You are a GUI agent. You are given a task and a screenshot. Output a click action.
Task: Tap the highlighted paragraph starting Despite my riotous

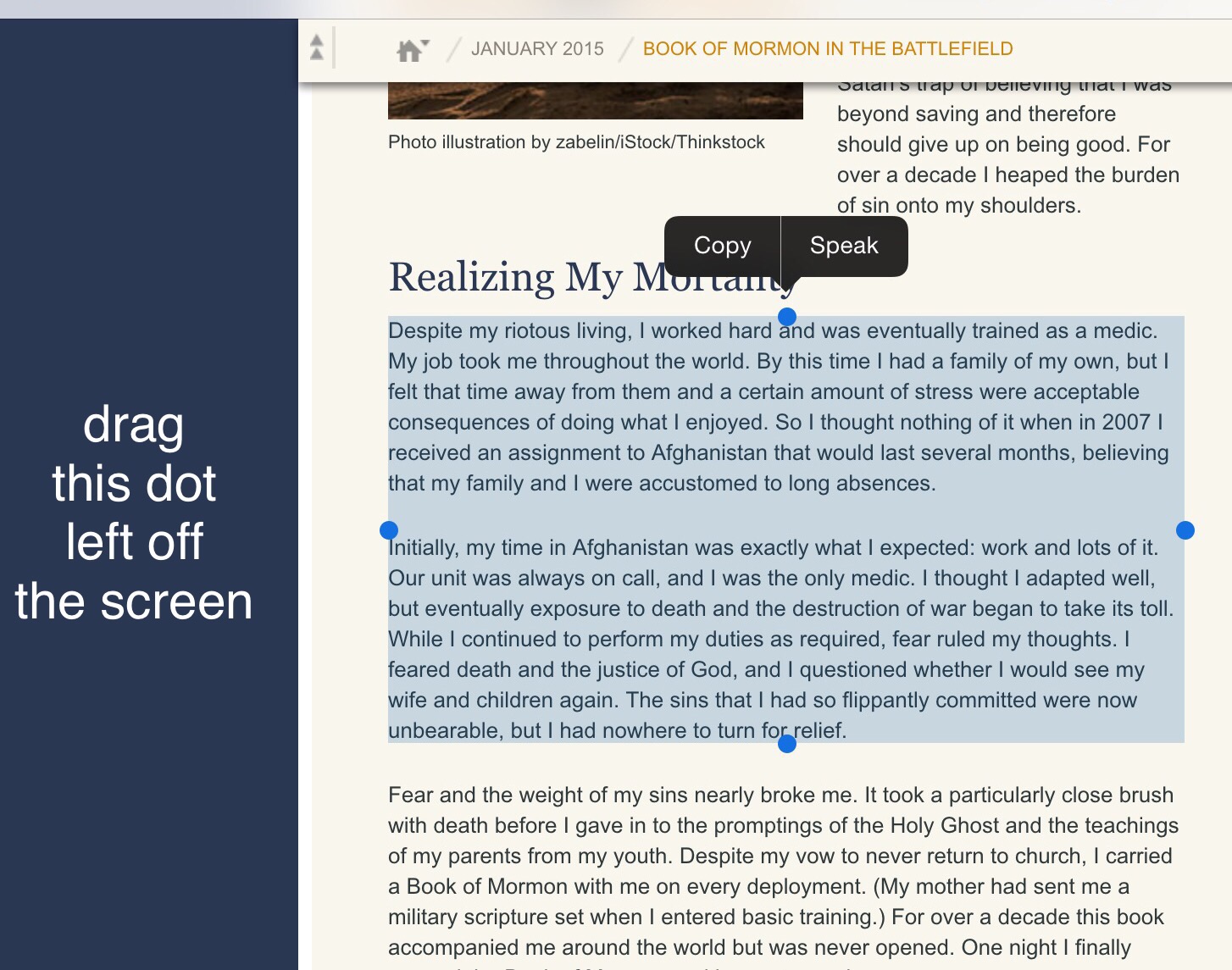pyautogui.click(x=779, y=407)
